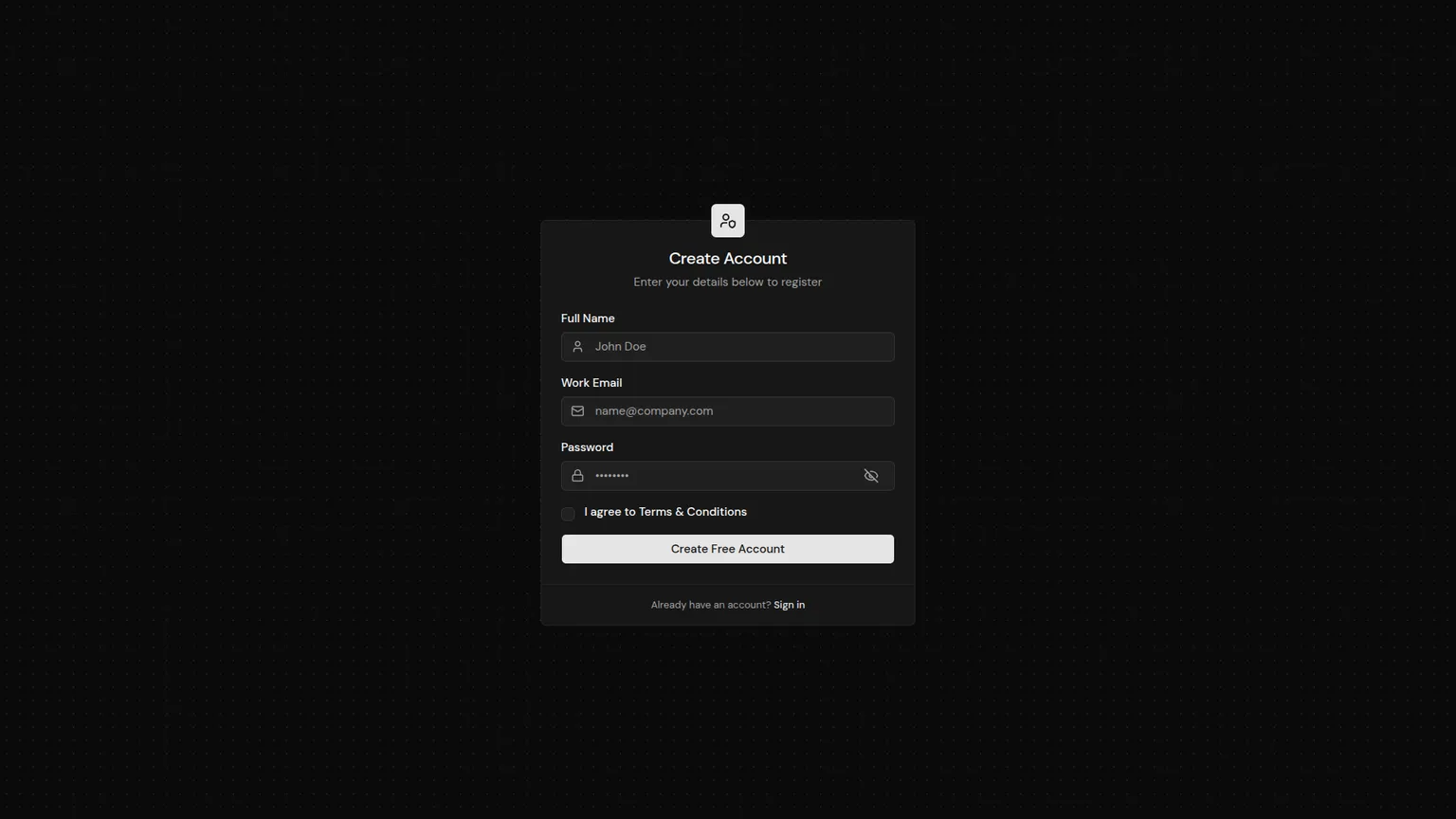Screen dimensions: 1456x819
Task: Click the lock icon in Password field
Action: tap(577, 476)
